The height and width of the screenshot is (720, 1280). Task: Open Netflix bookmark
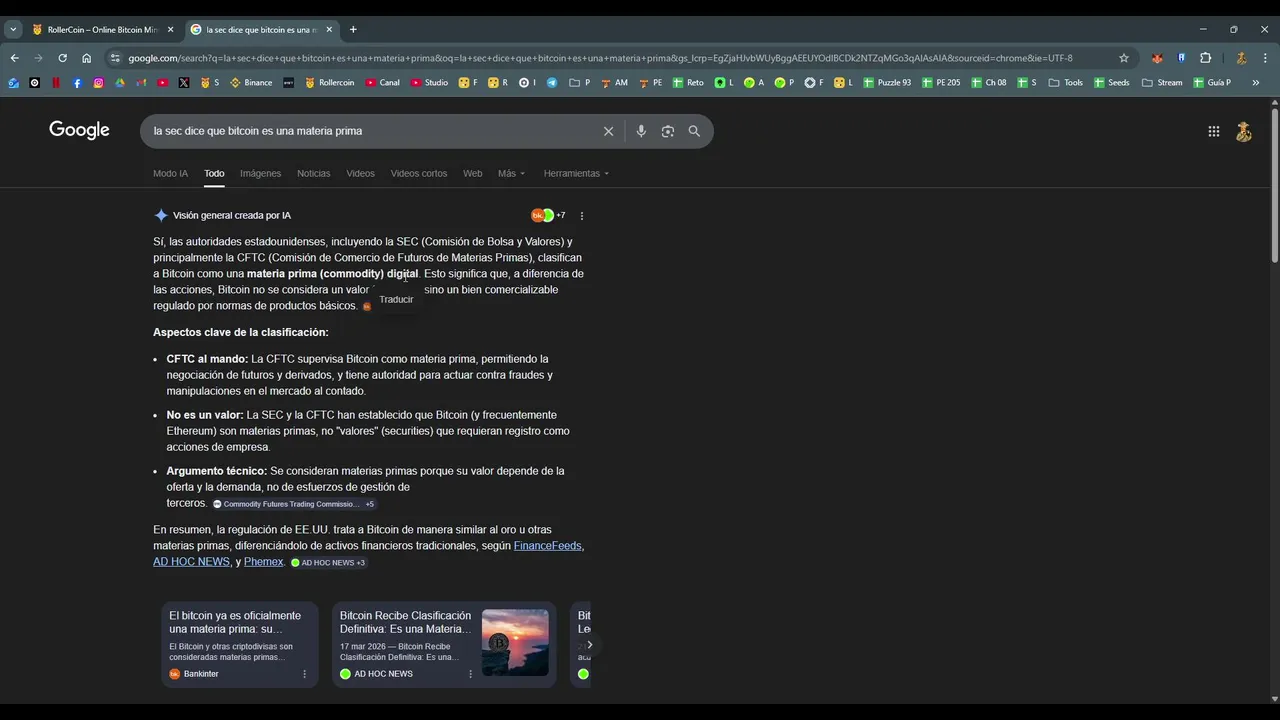56,83
